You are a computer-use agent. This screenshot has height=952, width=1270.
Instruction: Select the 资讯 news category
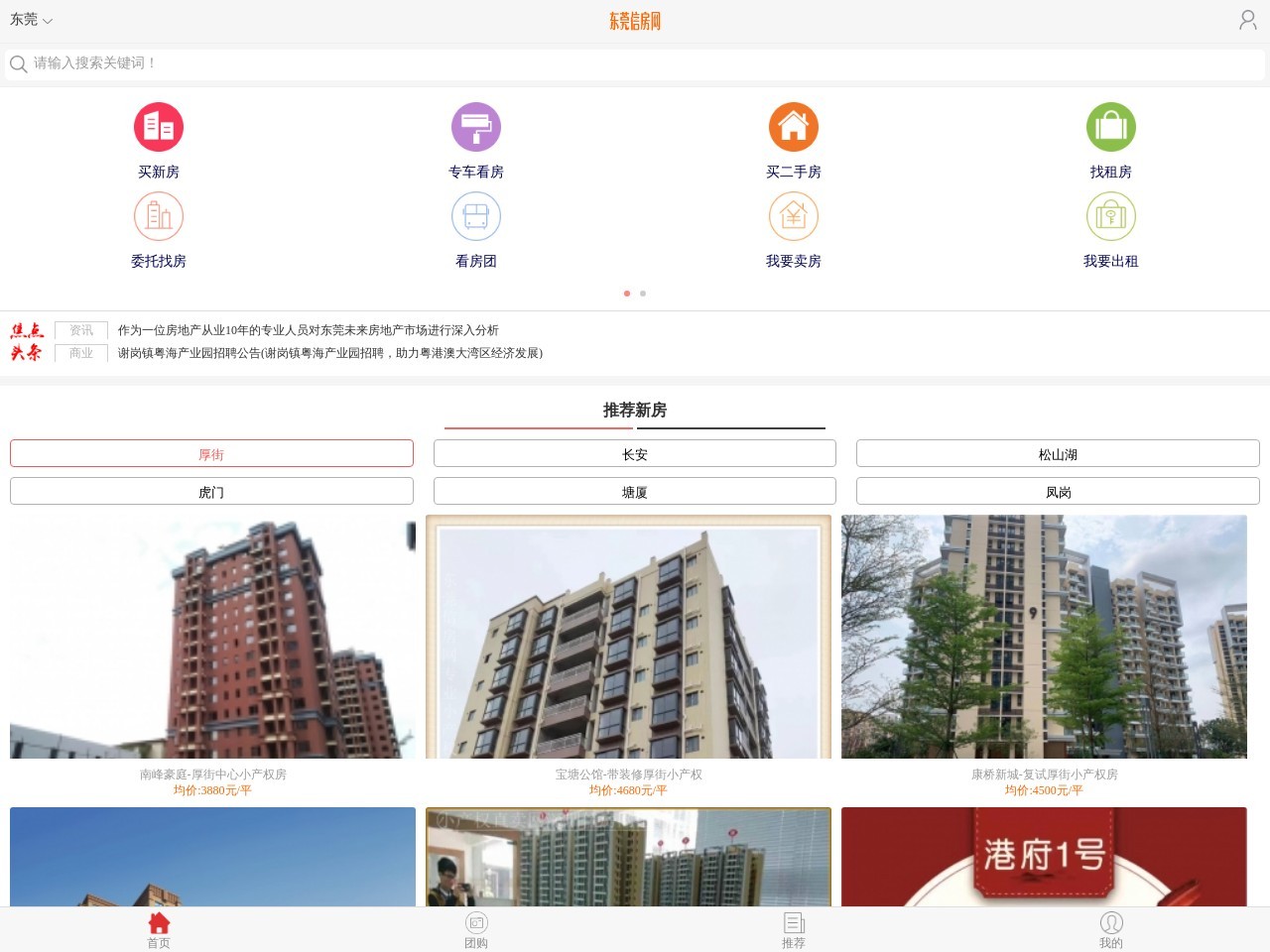point(80,331)
